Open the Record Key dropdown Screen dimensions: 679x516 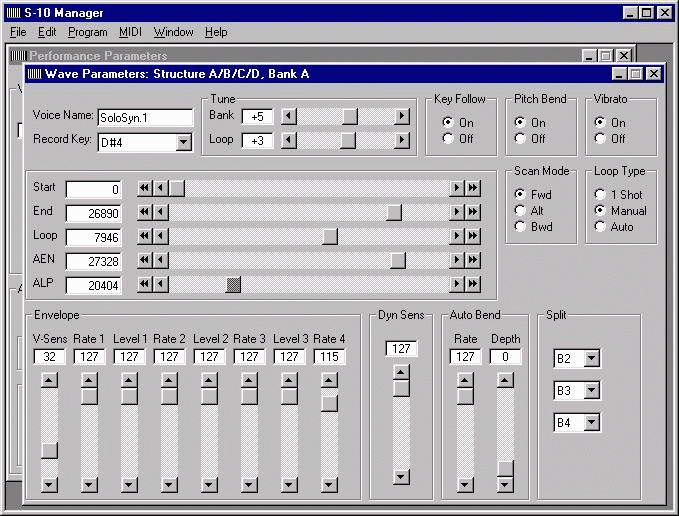[183, 142]
